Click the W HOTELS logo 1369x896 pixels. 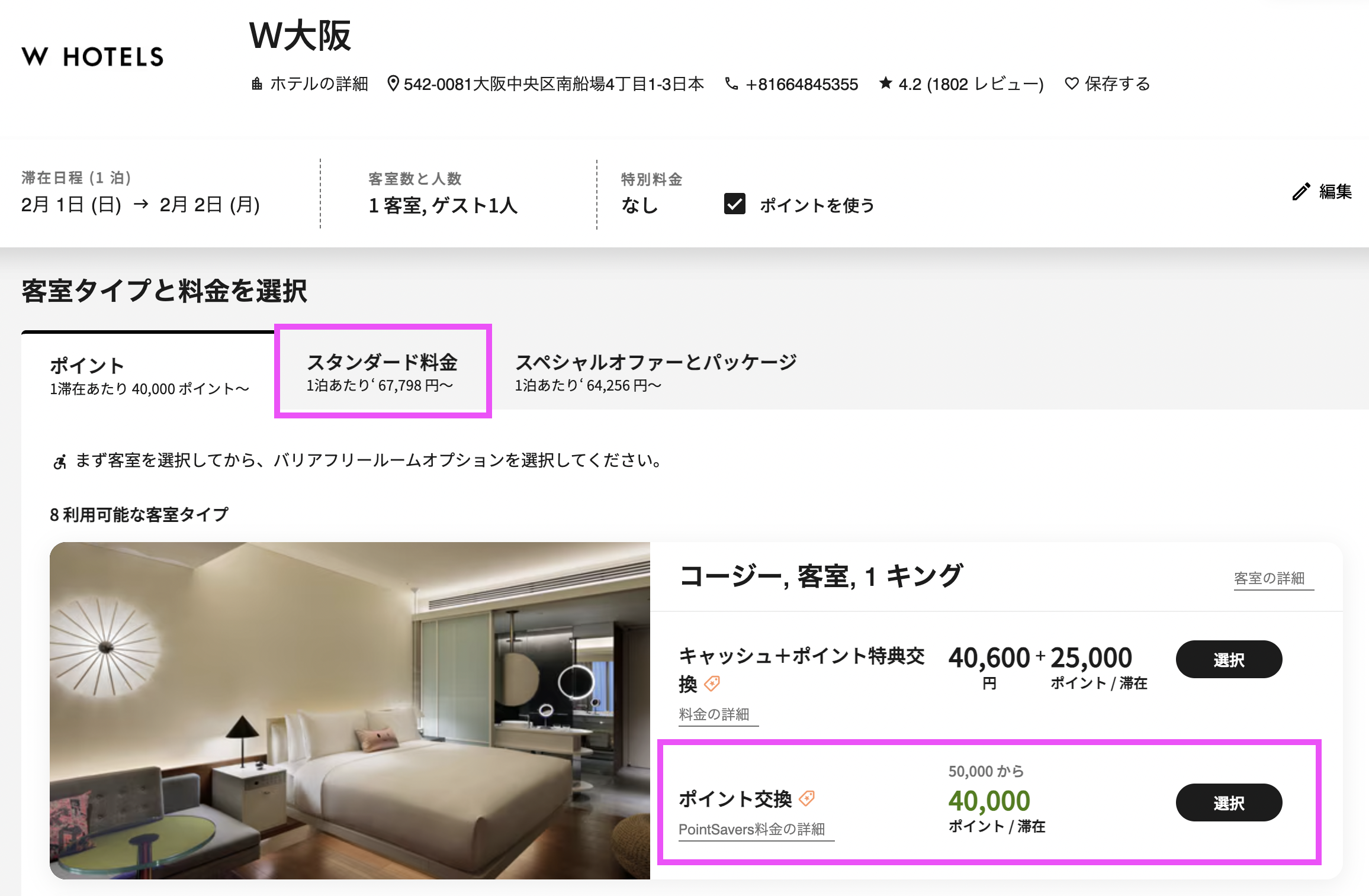click(92, 57)
